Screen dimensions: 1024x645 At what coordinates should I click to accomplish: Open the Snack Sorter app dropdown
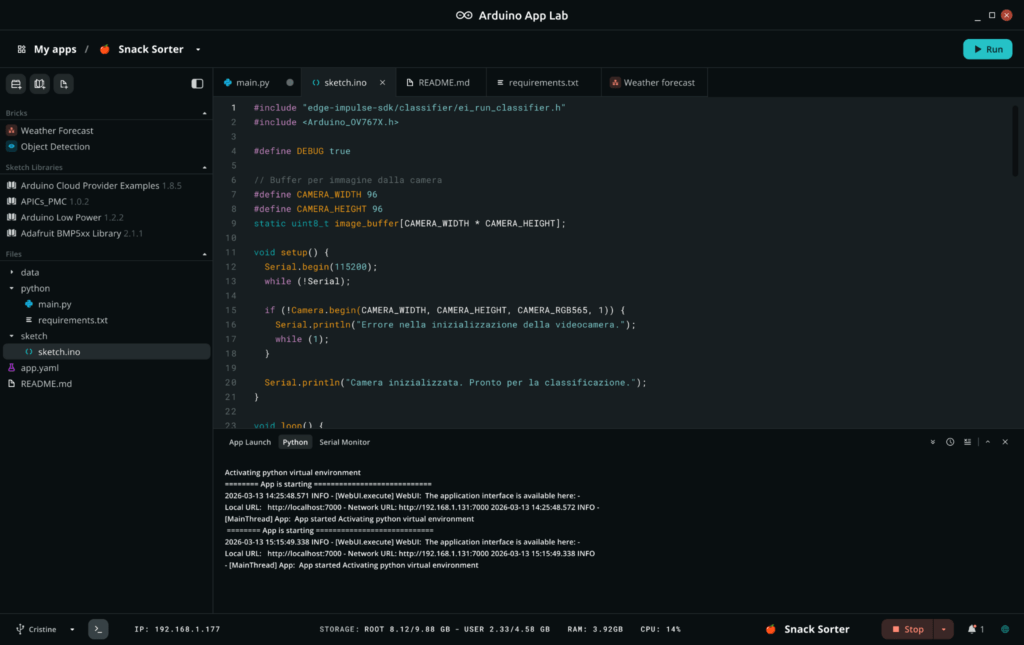pos(198,49)
